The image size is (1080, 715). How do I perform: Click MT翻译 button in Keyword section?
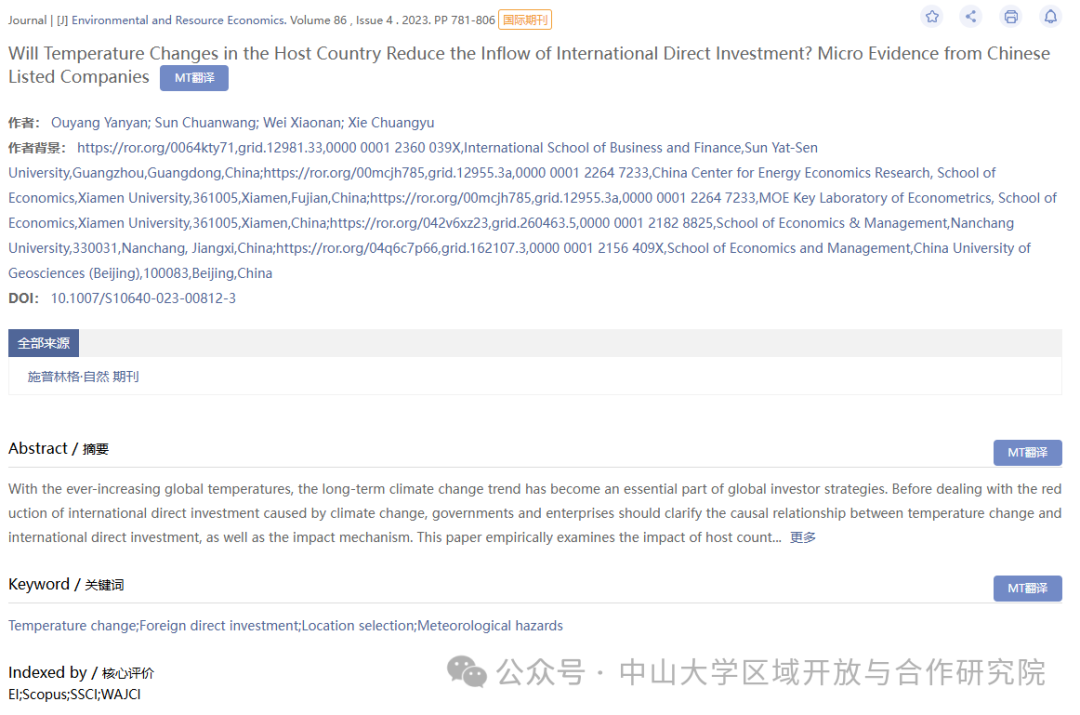tap(1027, 588)
